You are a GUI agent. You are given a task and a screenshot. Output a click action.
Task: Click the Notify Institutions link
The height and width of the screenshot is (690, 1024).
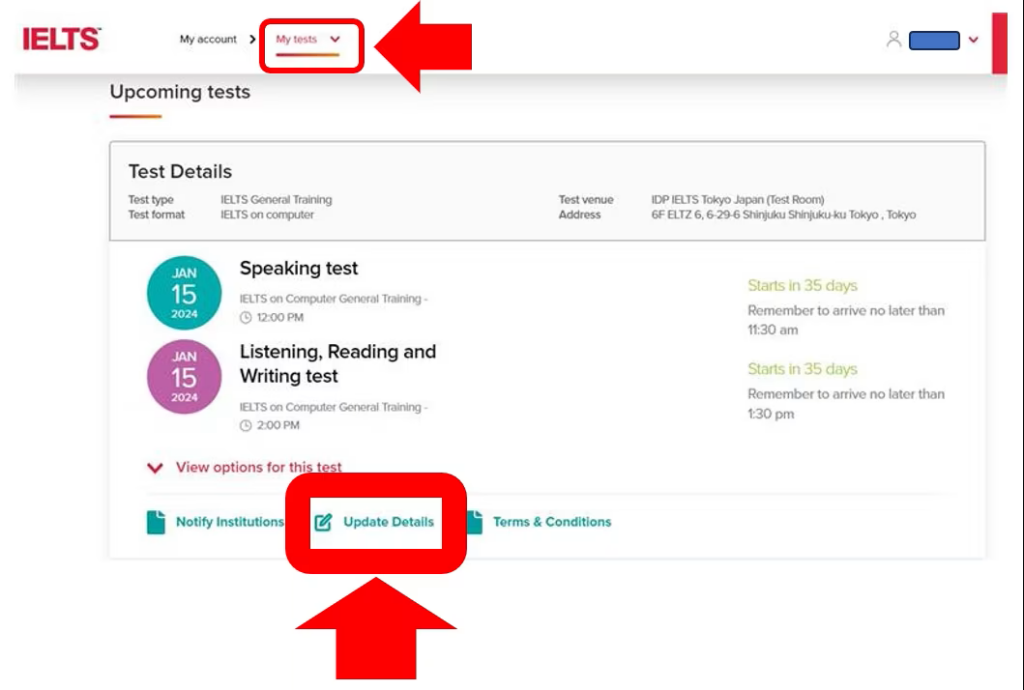[229, 522]
